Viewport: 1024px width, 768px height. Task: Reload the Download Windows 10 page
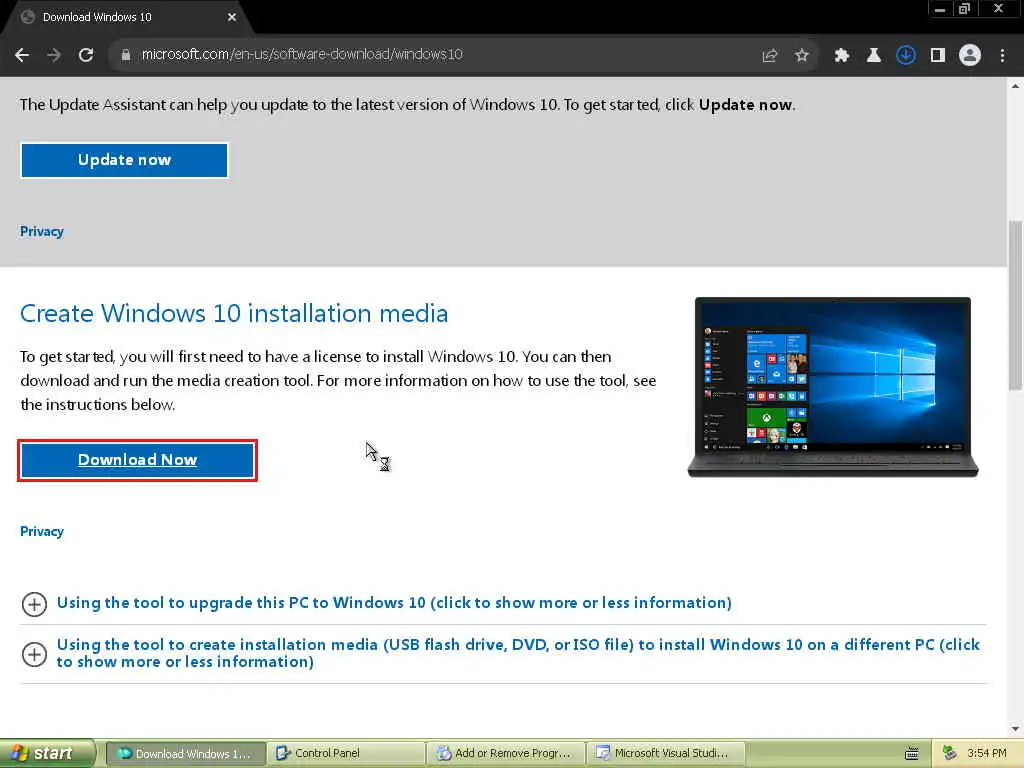pyautogui.click(x=86, y=56)
